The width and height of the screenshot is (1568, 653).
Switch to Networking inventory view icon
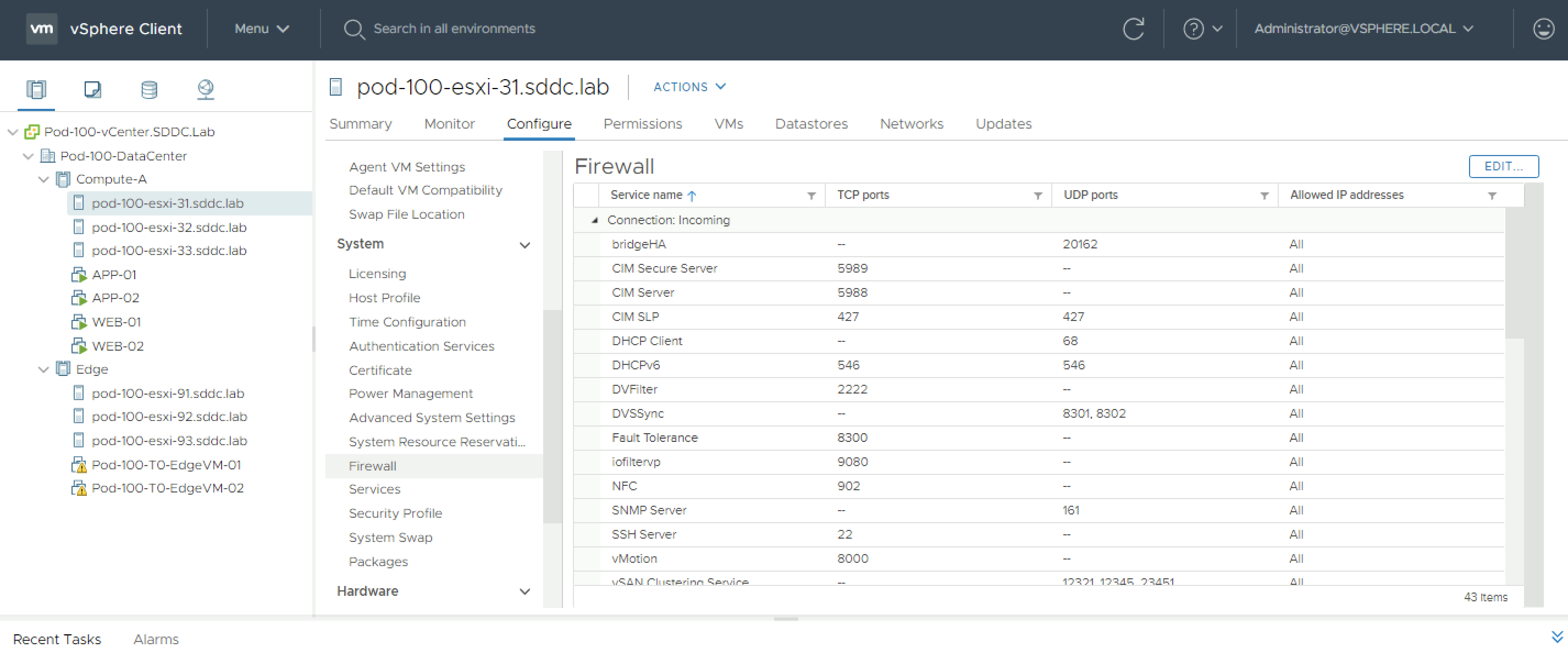pos(206,90)
